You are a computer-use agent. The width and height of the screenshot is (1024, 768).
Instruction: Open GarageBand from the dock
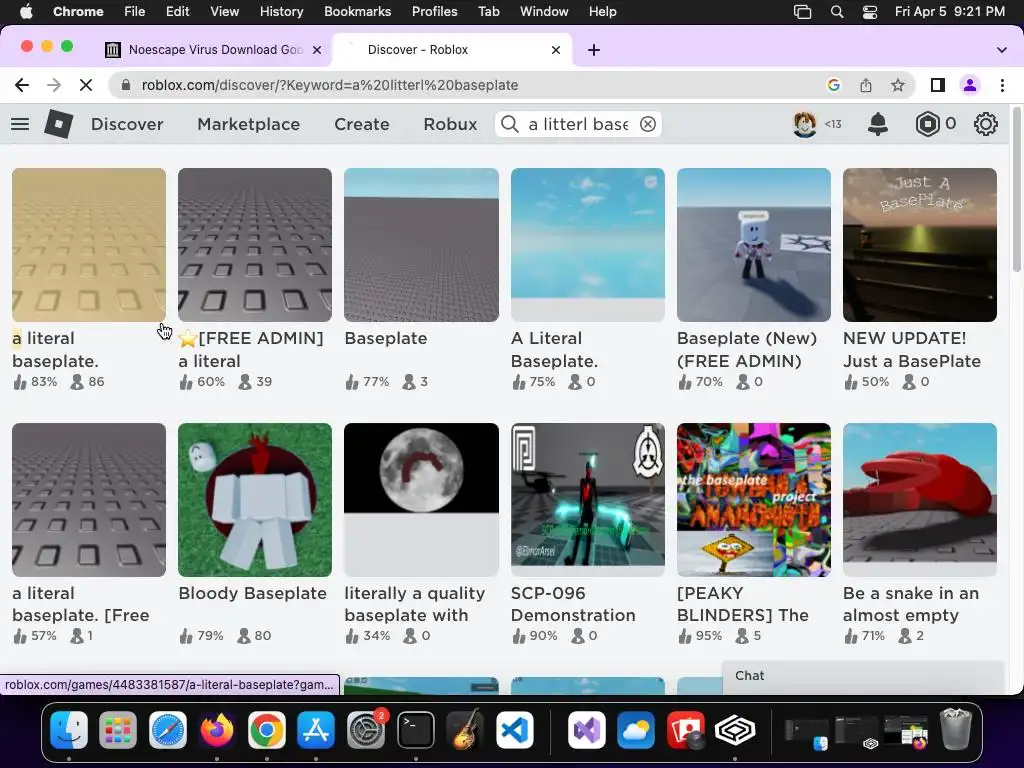[465, 729]
